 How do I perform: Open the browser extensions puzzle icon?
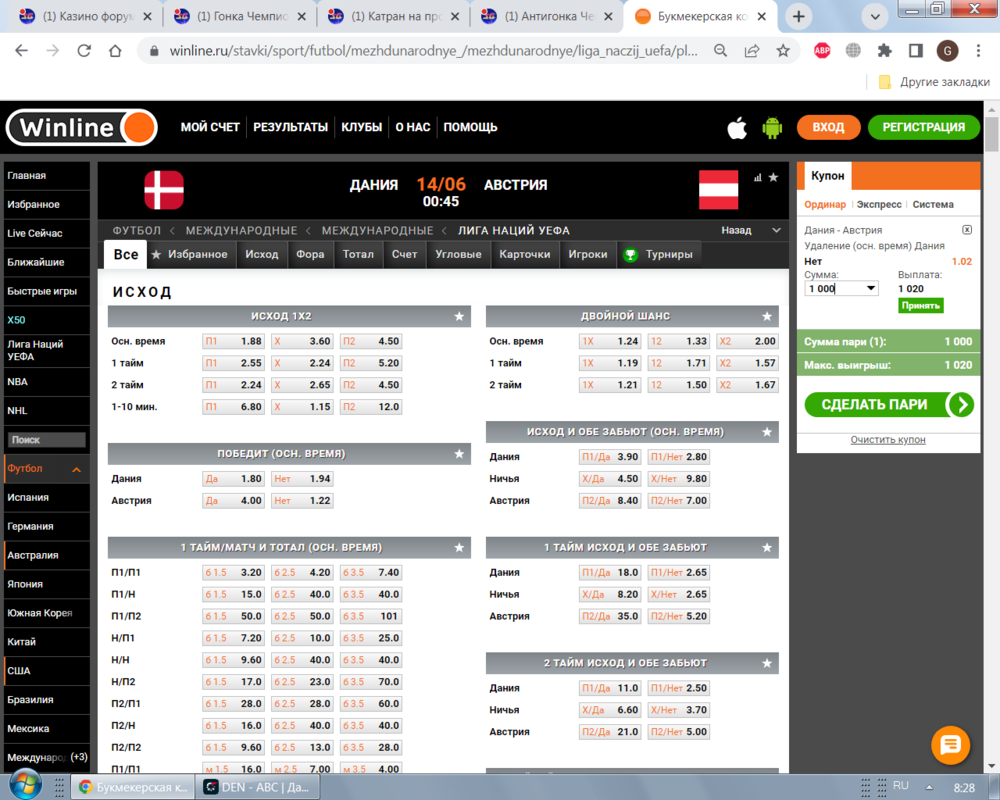click(x=884, y=50)
